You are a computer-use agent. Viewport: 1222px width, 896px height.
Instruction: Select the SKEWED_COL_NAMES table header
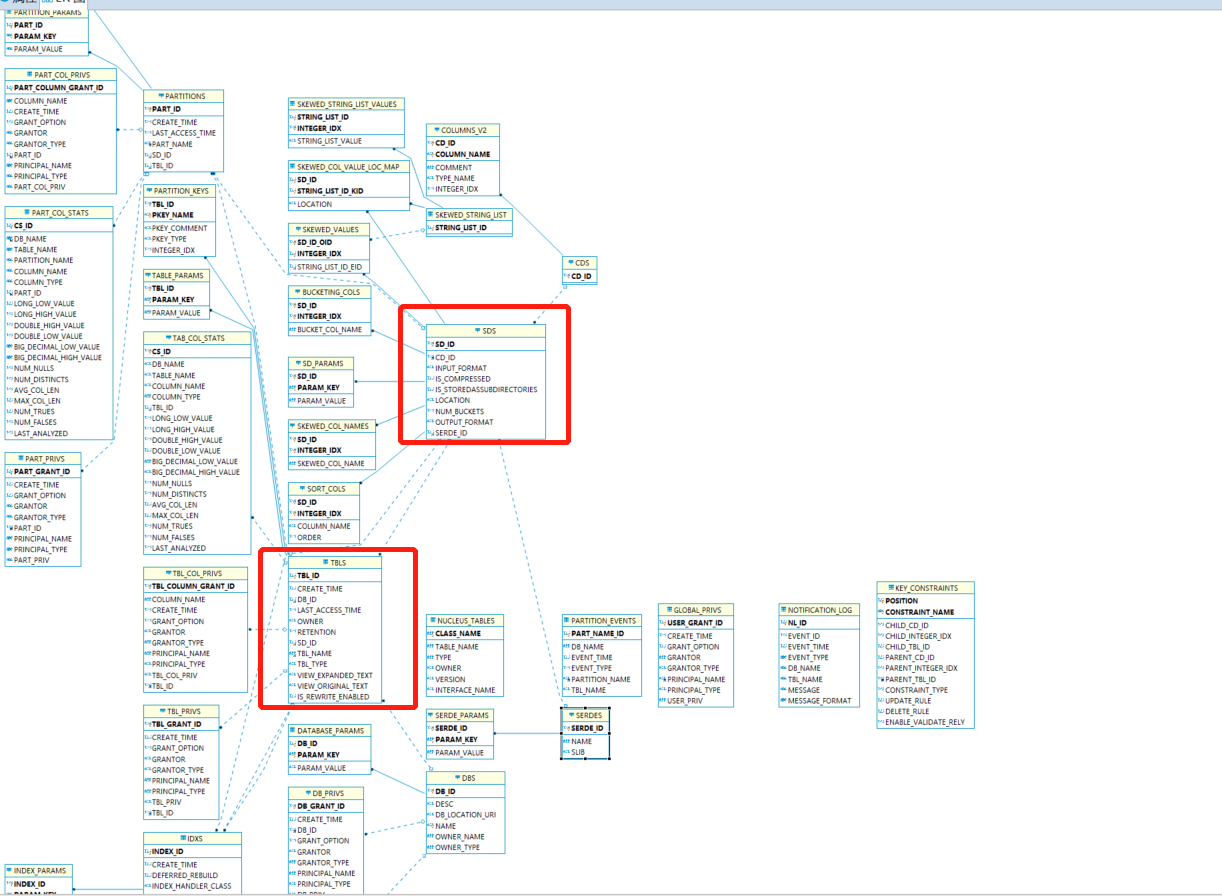[332, 426]
